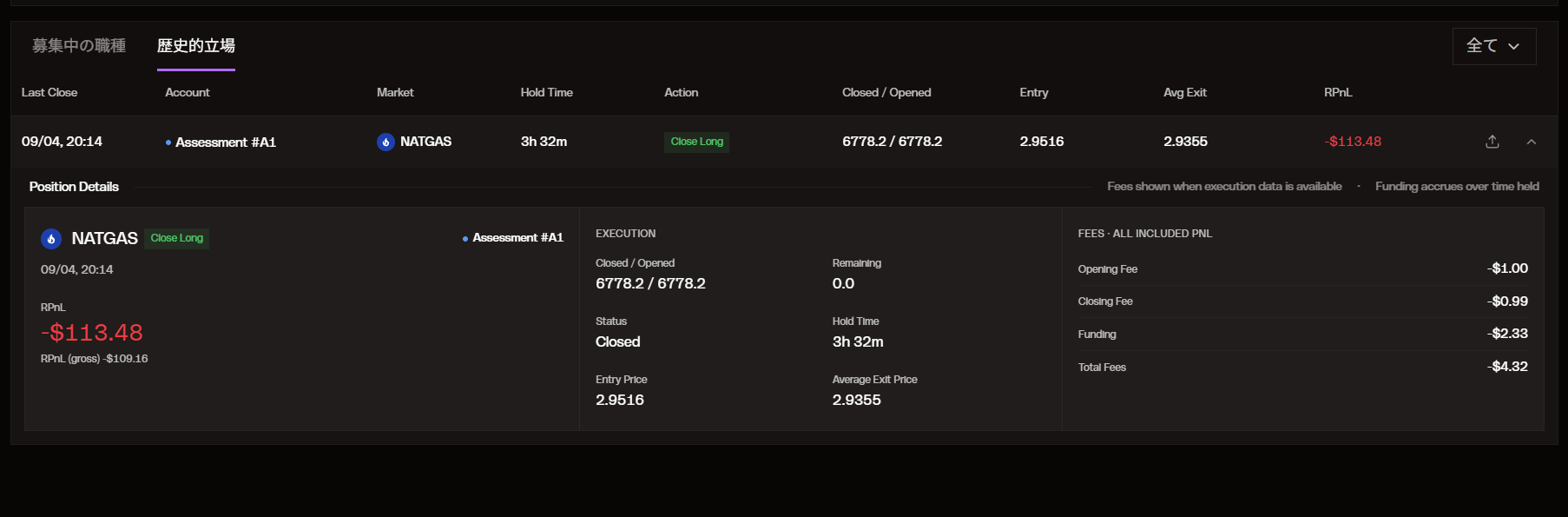Click the Status Closed value
Image resolution: width=1568 pixels, height=517 pixels.
coord(618,342)
